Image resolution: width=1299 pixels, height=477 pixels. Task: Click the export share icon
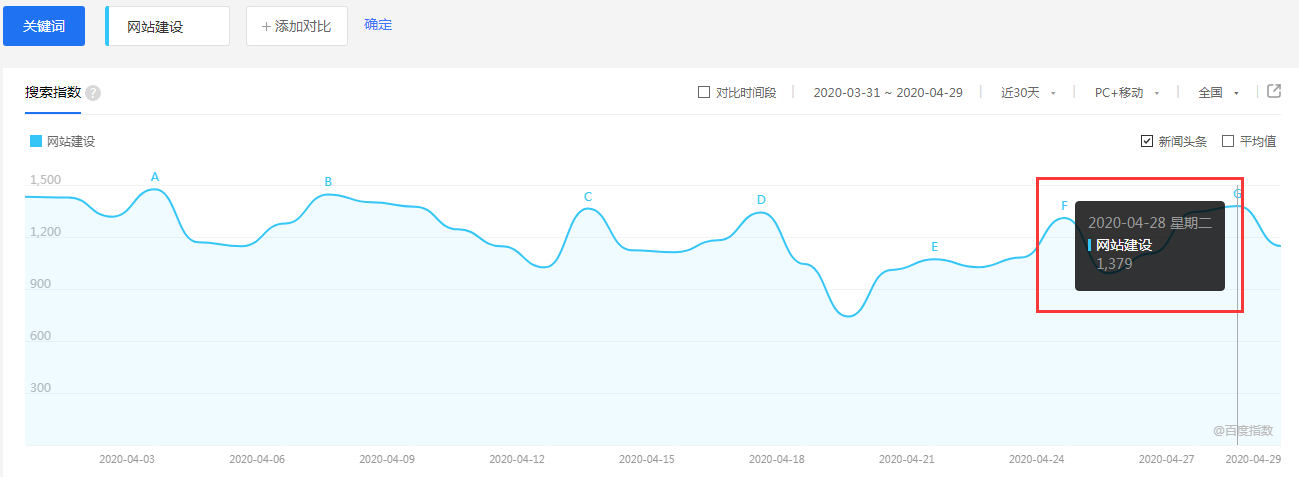pos(1274,91)
